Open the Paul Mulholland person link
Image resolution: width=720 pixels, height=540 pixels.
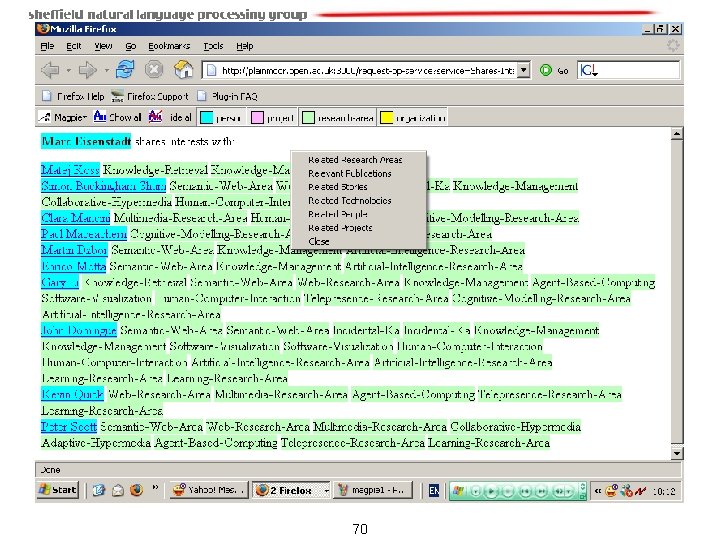point(84,234)
